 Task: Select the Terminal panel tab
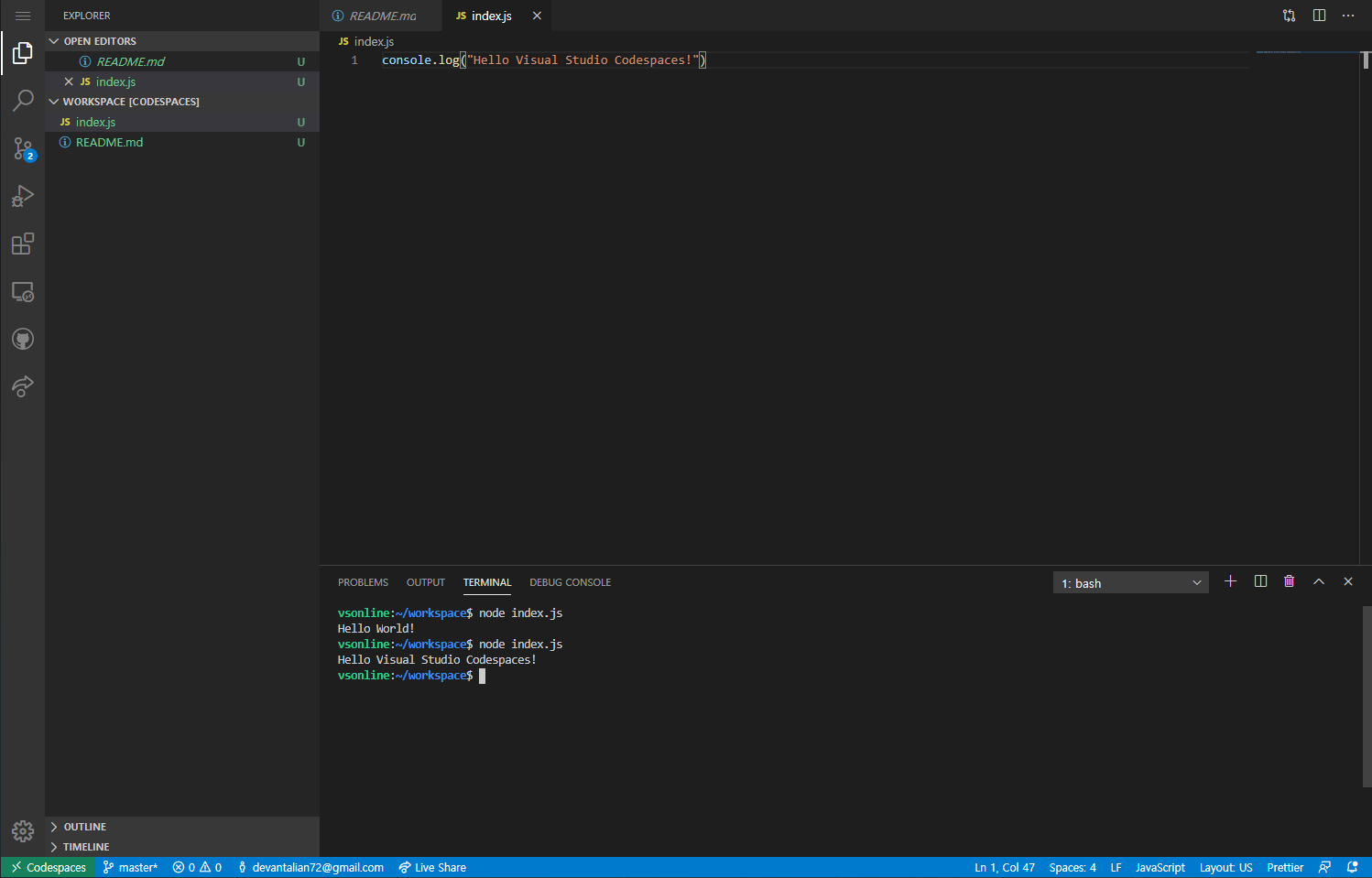(487, 582)
